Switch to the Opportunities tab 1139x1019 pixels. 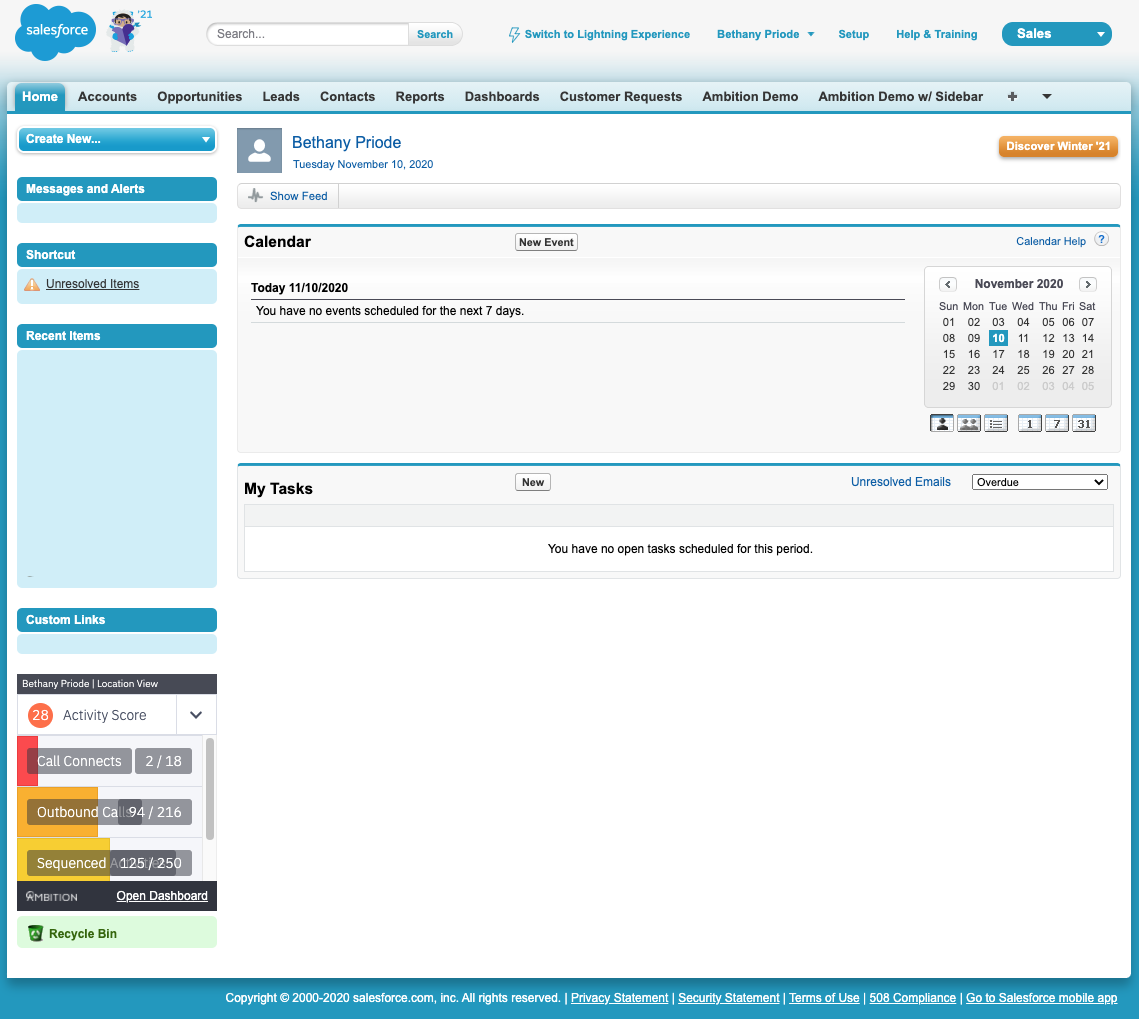pos(199,96)
